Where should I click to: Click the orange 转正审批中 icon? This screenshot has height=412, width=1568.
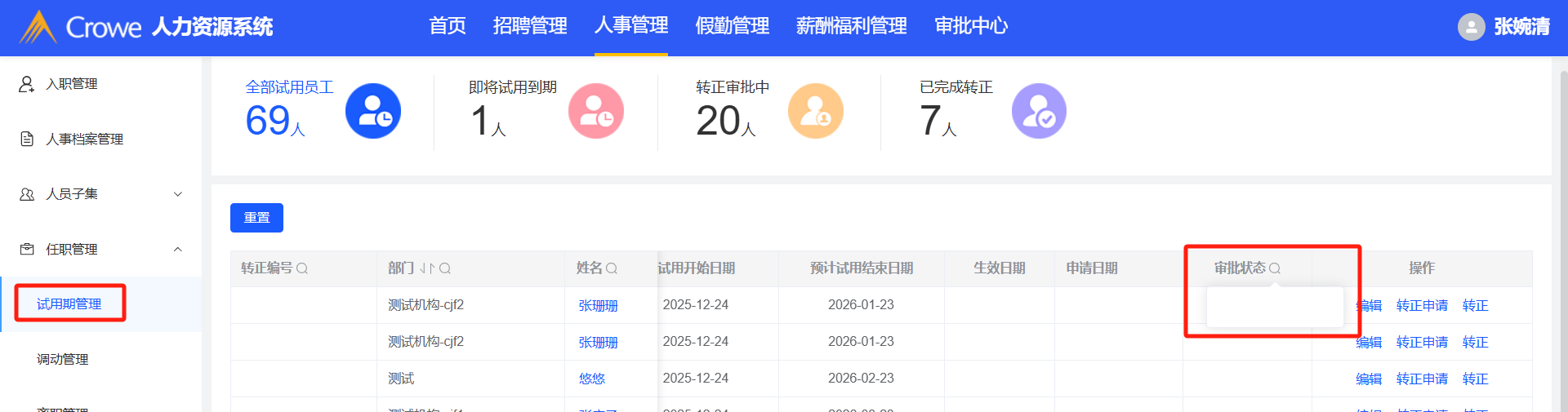(816, 111)
